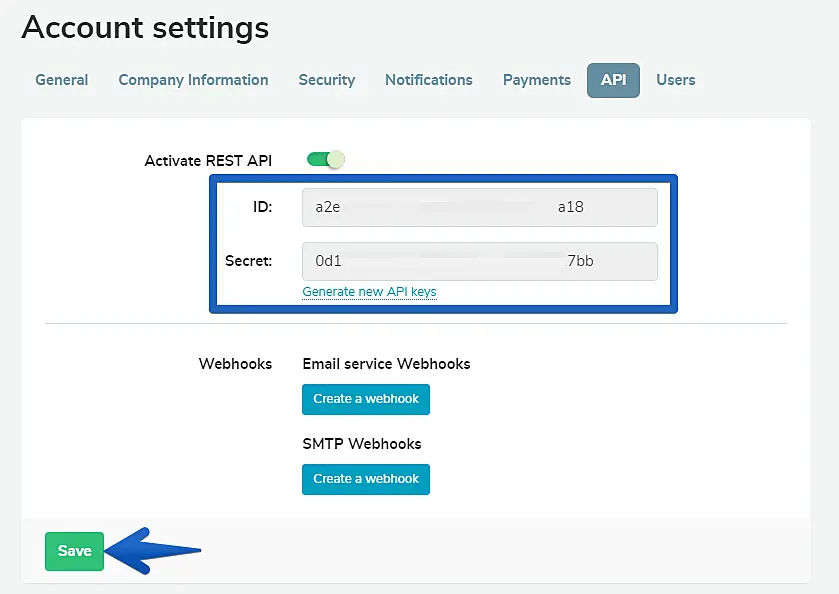Click the Generate new API keys link
The height and width of the screenshot is (594, 839).
(x=369, y=292)
